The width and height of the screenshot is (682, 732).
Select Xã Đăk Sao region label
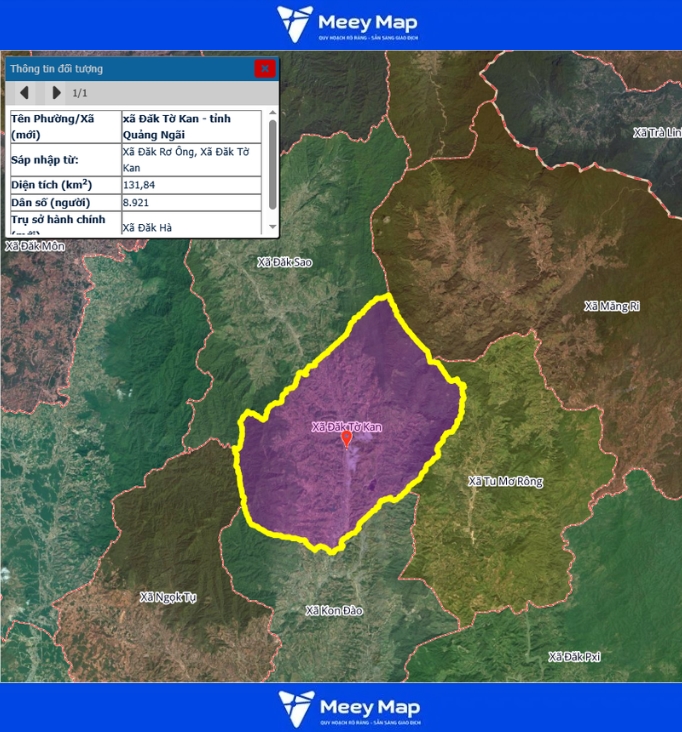pos(284,262)
